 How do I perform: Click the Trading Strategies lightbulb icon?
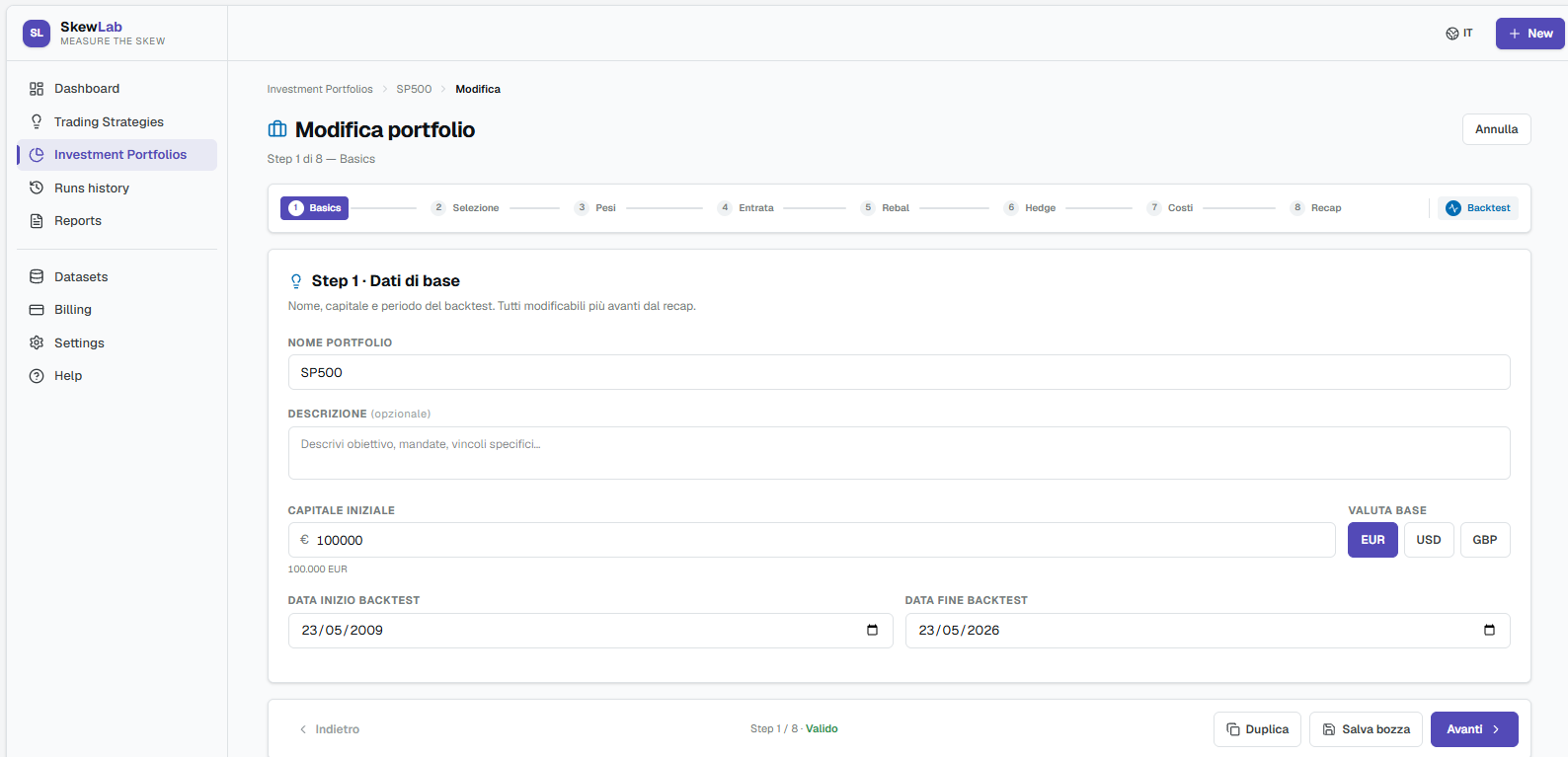coord(37,121)
